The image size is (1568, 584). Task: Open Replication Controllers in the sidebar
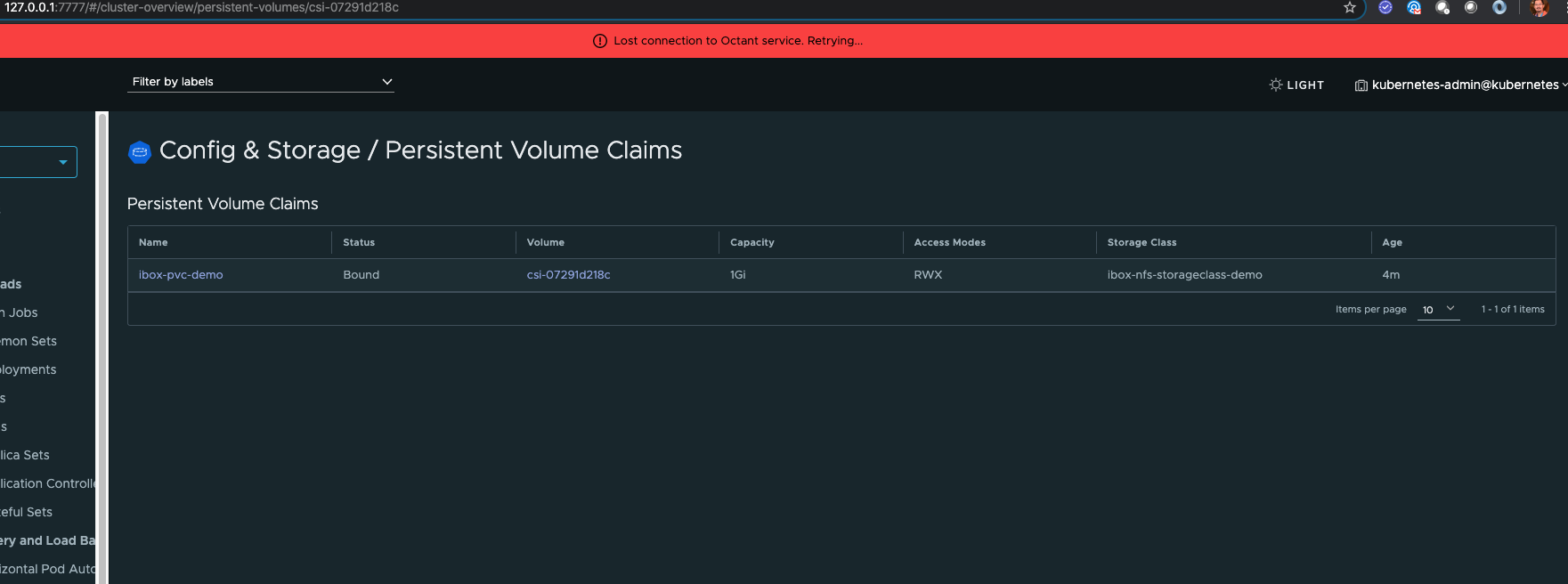click(47, 483)
